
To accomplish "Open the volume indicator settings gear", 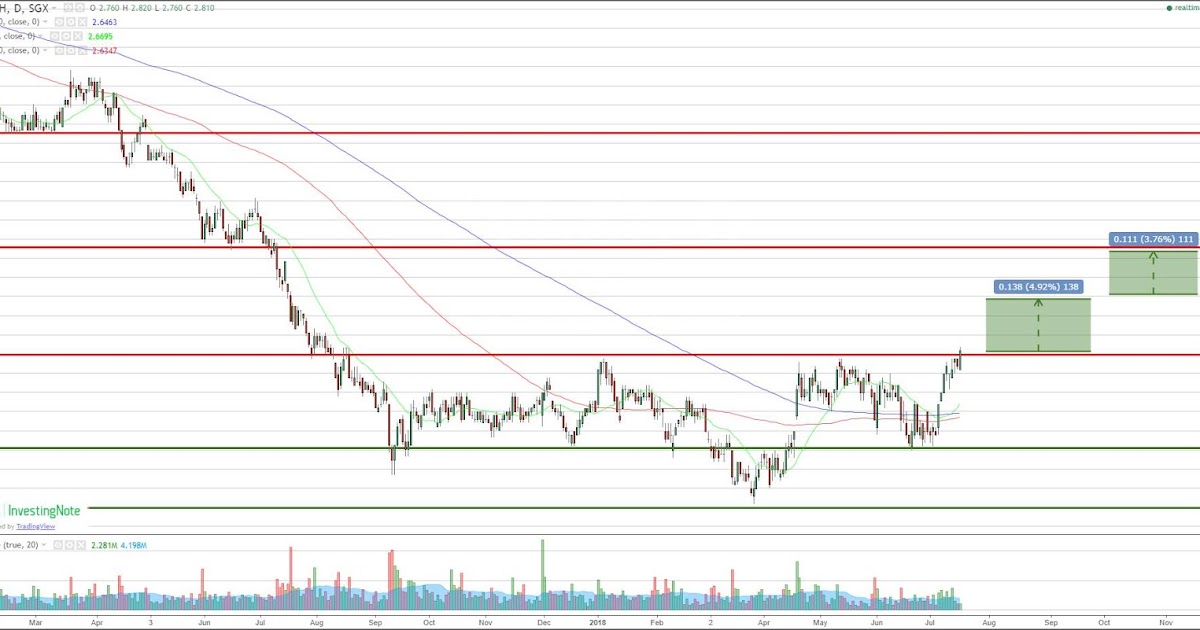I will click(70, 546).
